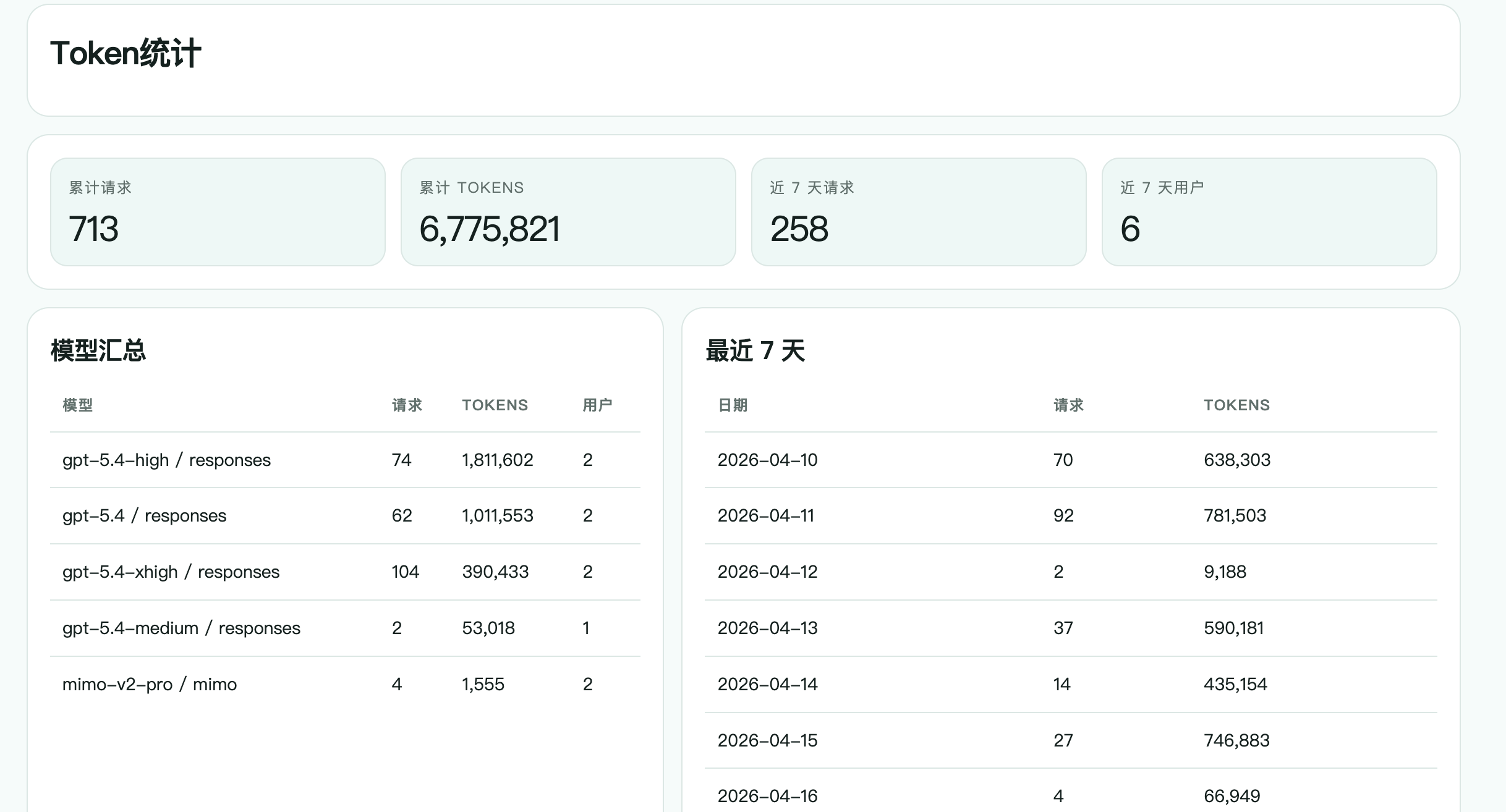Viewport: 1506px width, 812px height.
Task: Click the 7-day requests value 258
Action: coord(799,229)
